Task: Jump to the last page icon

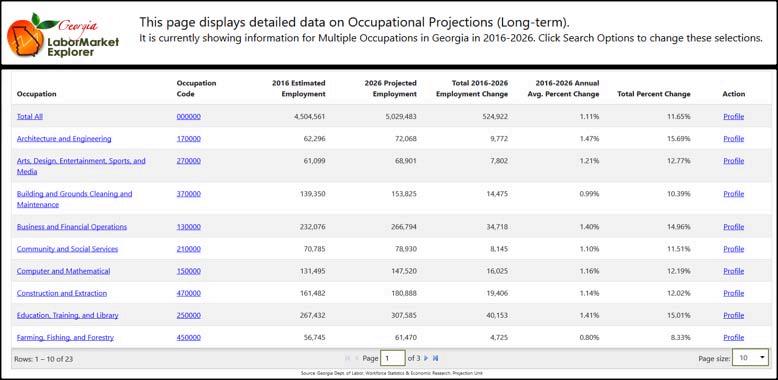Action: point(435,358)
